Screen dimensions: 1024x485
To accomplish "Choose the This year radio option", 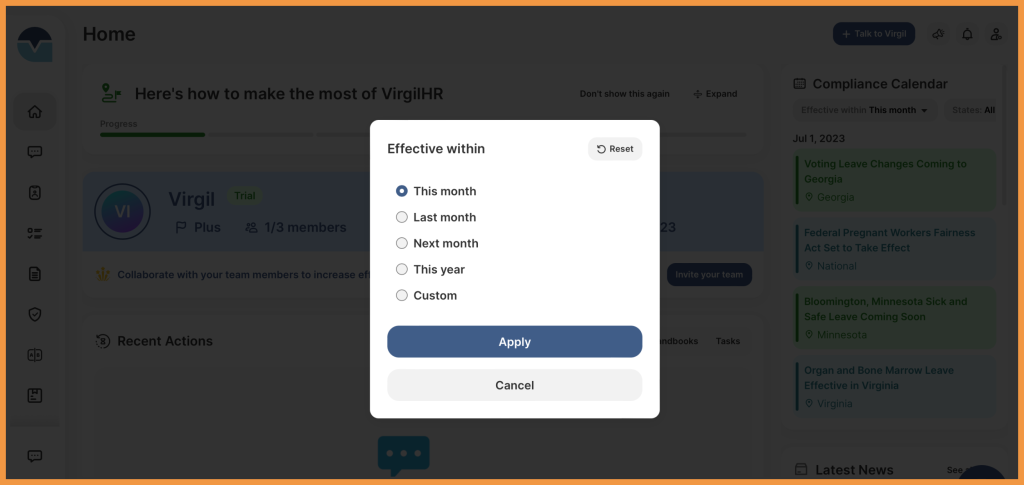I will click(430, 270).
